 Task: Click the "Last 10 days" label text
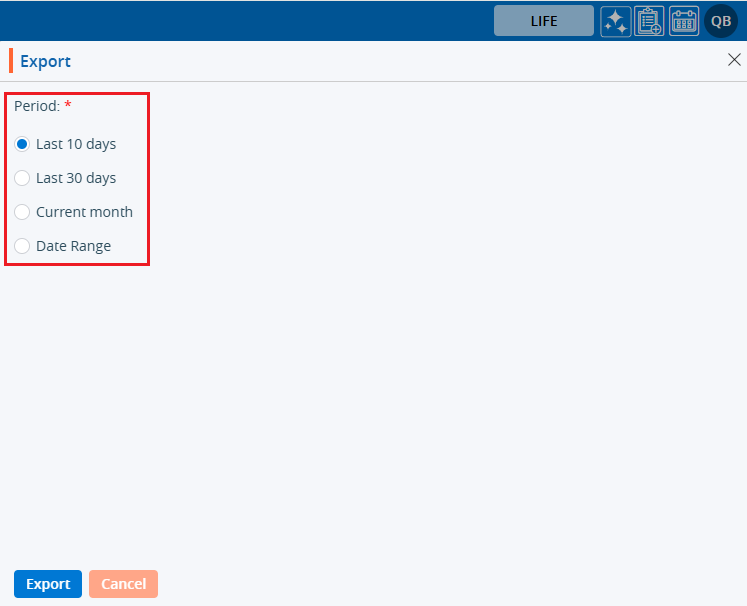(76, 144)
